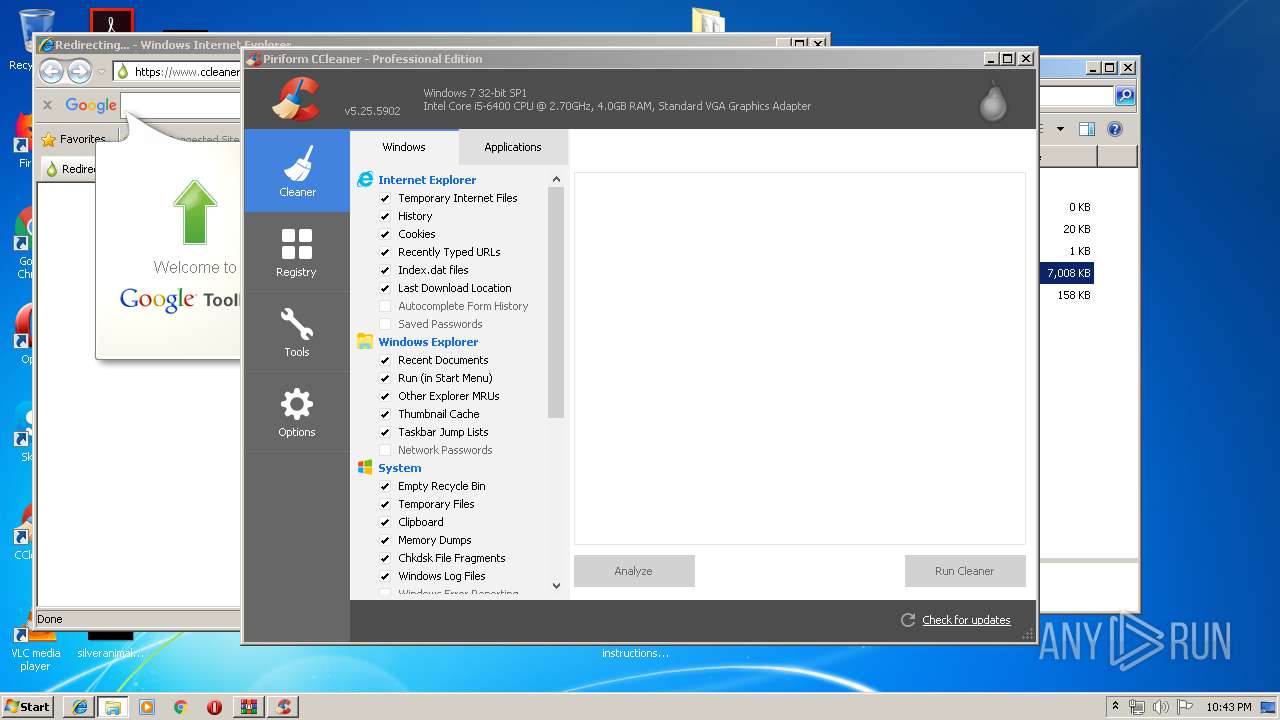This screenshot has height=720, width=1280.
Task: Click the Internet Explorer address bar
Action: (x=176, y=72)
